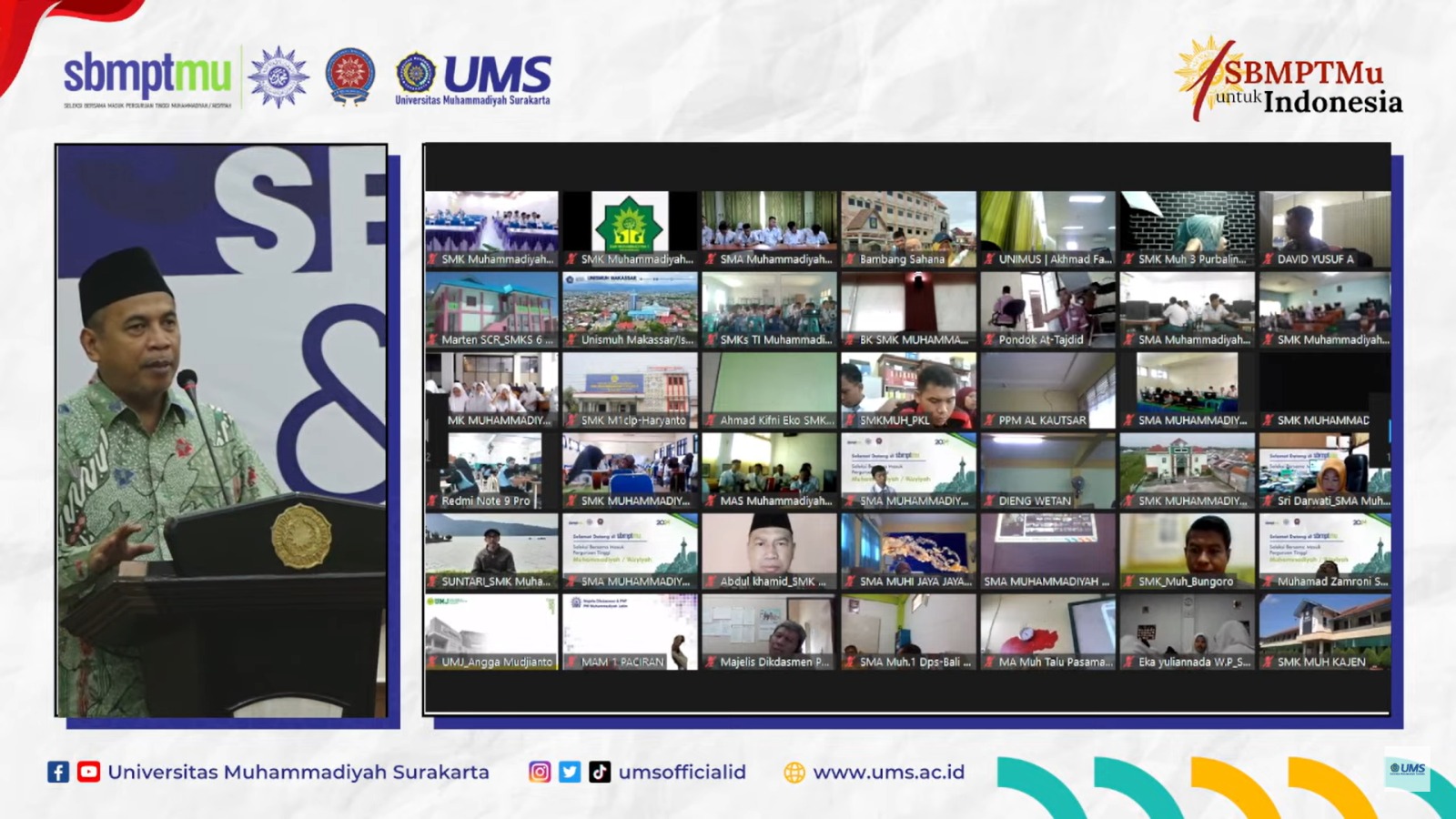1456x819 pixels.
Task: Click the SBMPTMu untuk Indonesia logo
Action: point(1289,79)
